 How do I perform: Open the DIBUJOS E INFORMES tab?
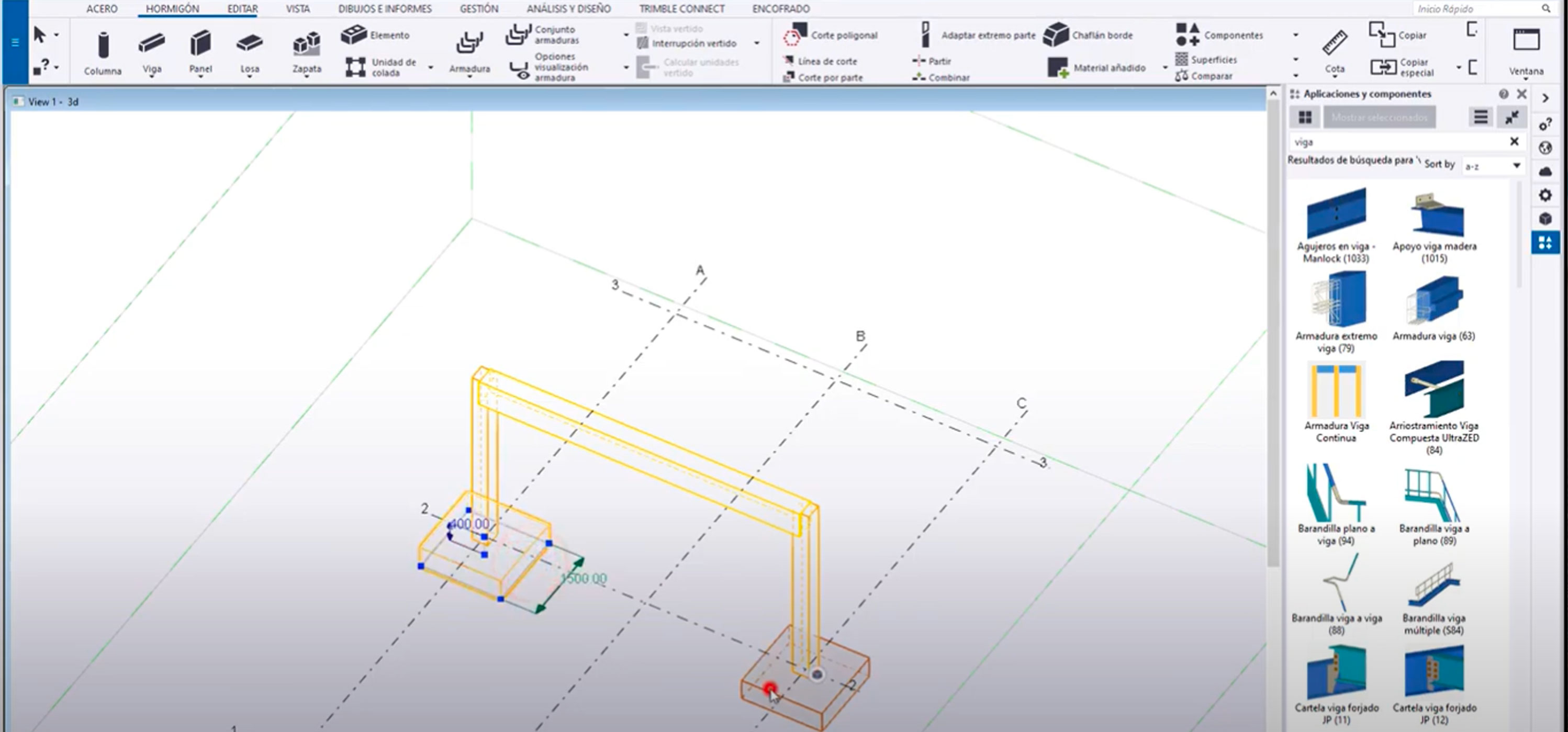click(385, 8)
